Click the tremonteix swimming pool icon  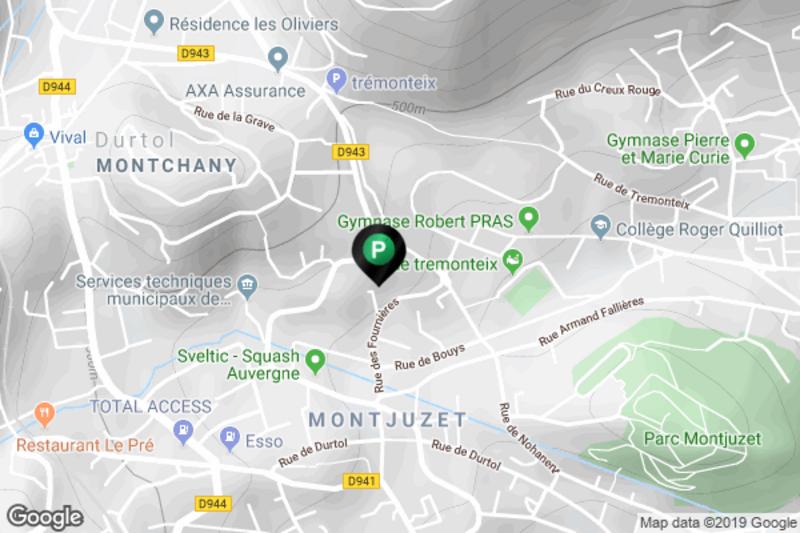(x=512, y=262)
